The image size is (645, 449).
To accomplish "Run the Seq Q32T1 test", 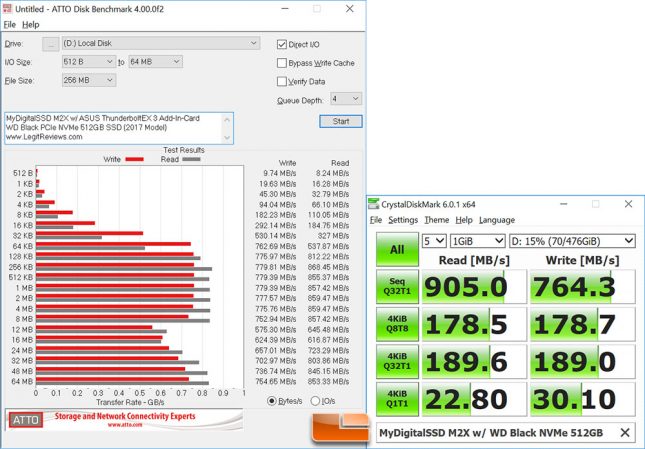I will coord(397,287).
